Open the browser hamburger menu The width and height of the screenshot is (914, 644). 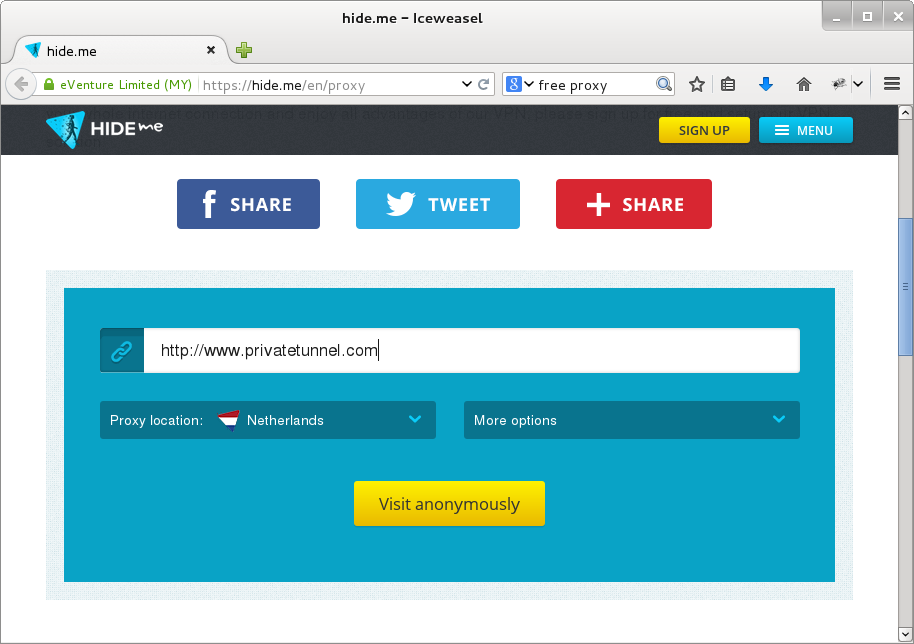[892, 85]
